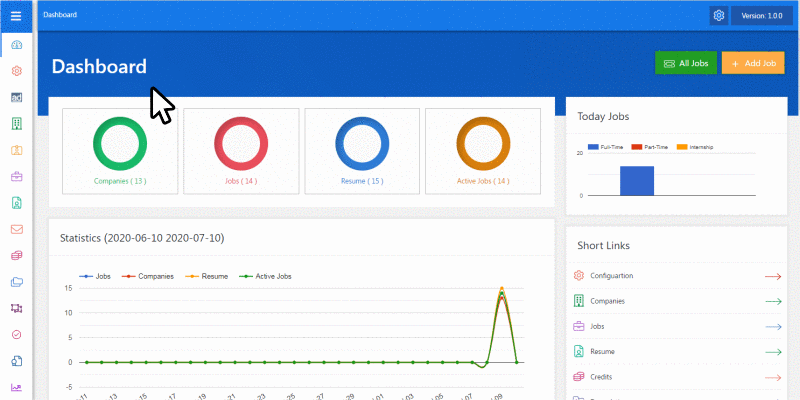Click the orange Add Job button
Image resolution: width=800 pixels, height=400 pixels.
(753, 63)
